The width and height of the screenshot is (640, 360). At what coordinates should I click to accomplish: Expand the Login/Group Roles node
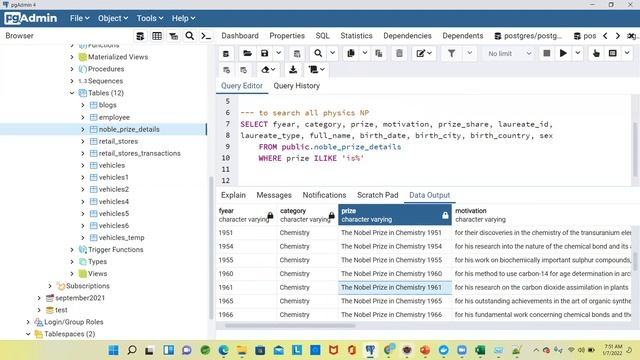[x=28, y=322]
